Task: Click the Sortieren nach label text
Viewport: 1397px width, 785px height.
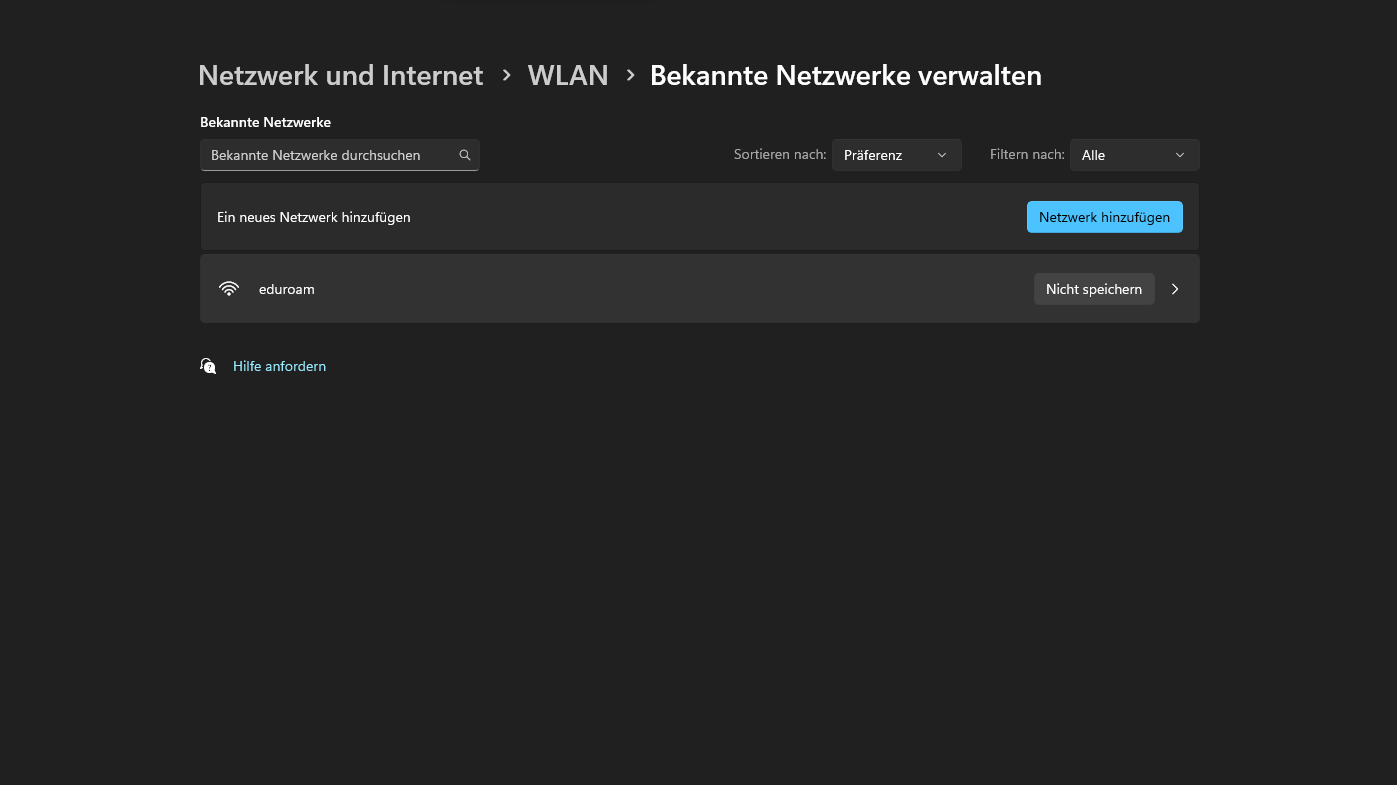Action: (780, 155)
